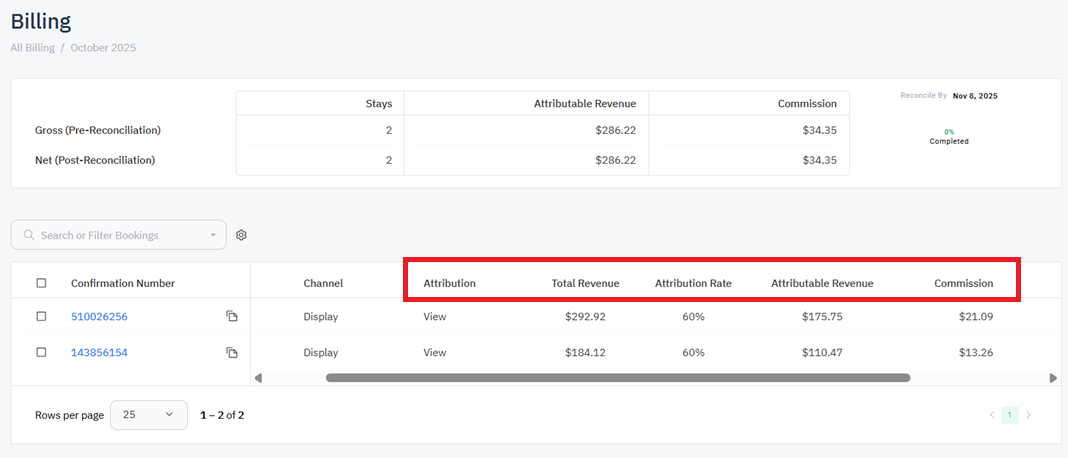
Task: Copy confirmation number 510026256
Action: coord(232,317)
